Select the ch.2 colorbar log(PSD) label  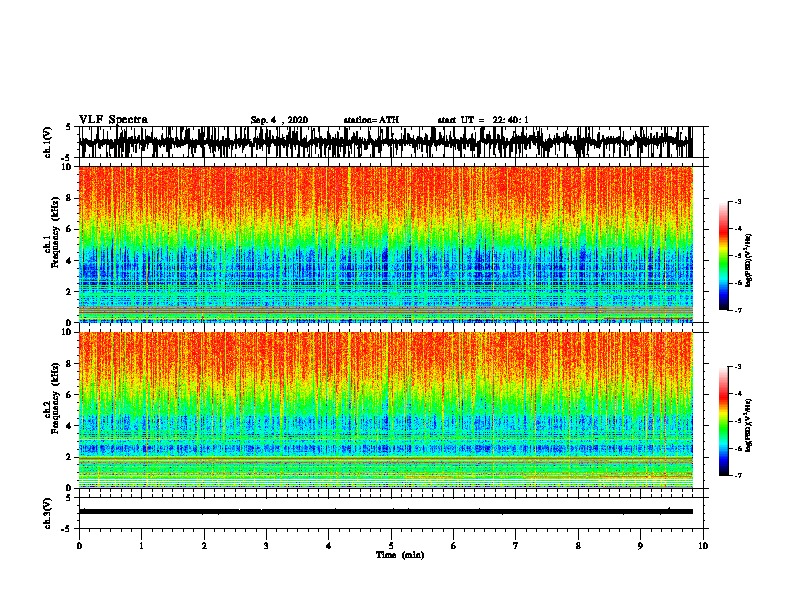click(x=749, y=425)
